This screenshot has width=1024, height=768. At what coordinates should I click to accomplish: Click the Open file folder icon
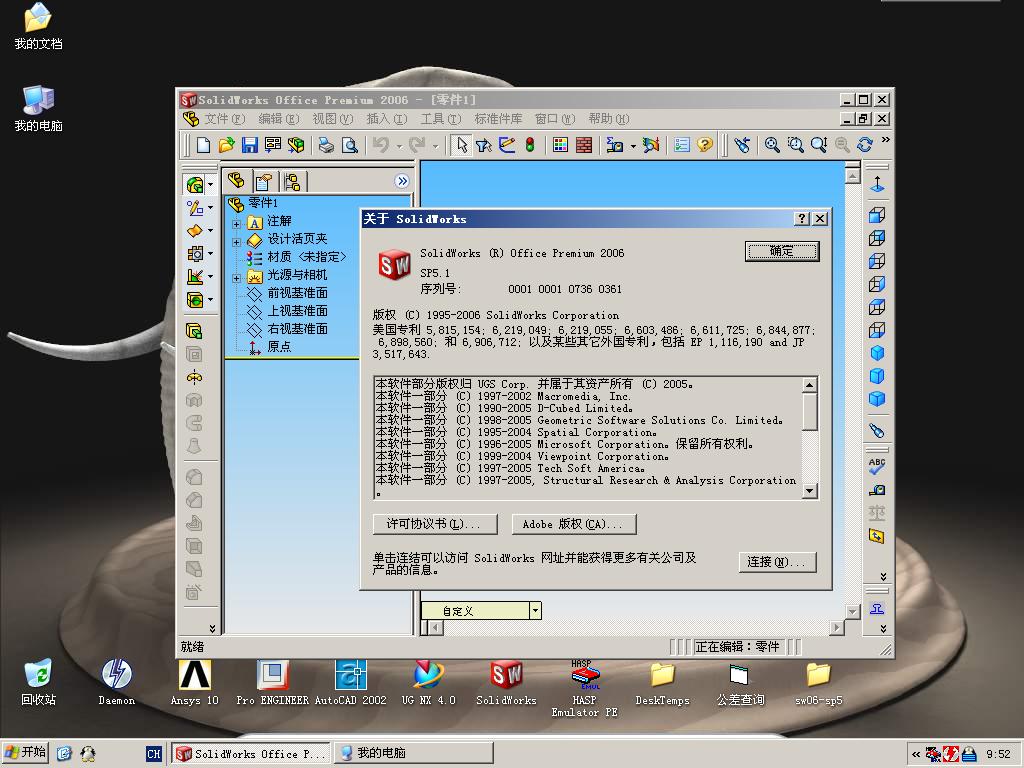tap(226, 145)
